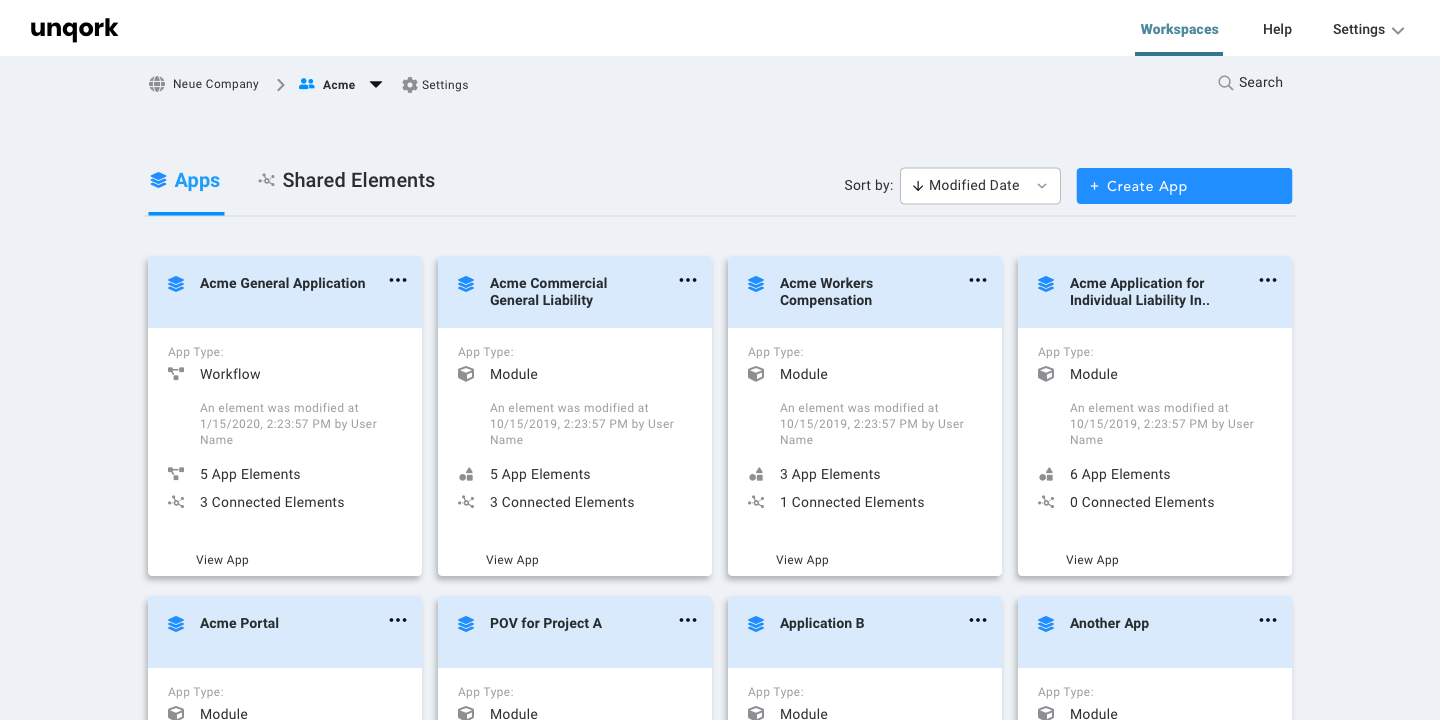This screenshot has height=720, width=1440.
Task: Open the ellipsis menu on Acme Portal card
Action: [x=397, y=620]
